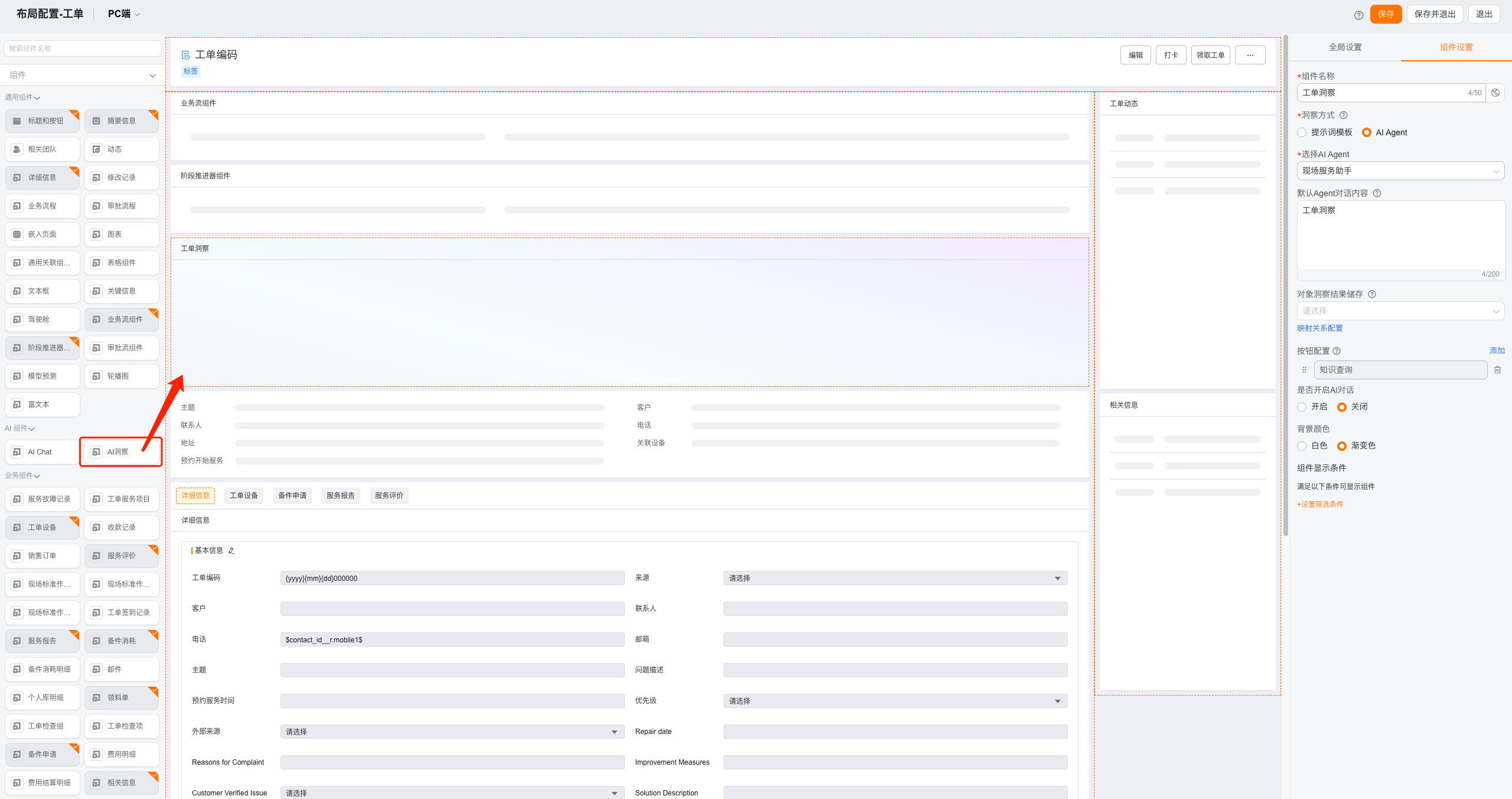
Task: Click the help question mark icon beside Save
Action: click(1358, 15)
